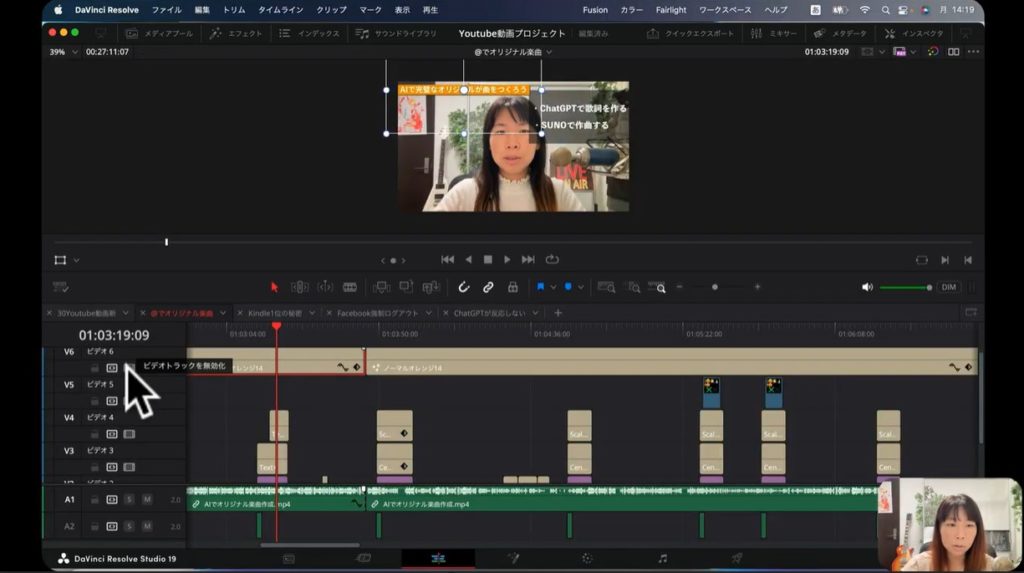Mute audio track A1 with M button

147,499
